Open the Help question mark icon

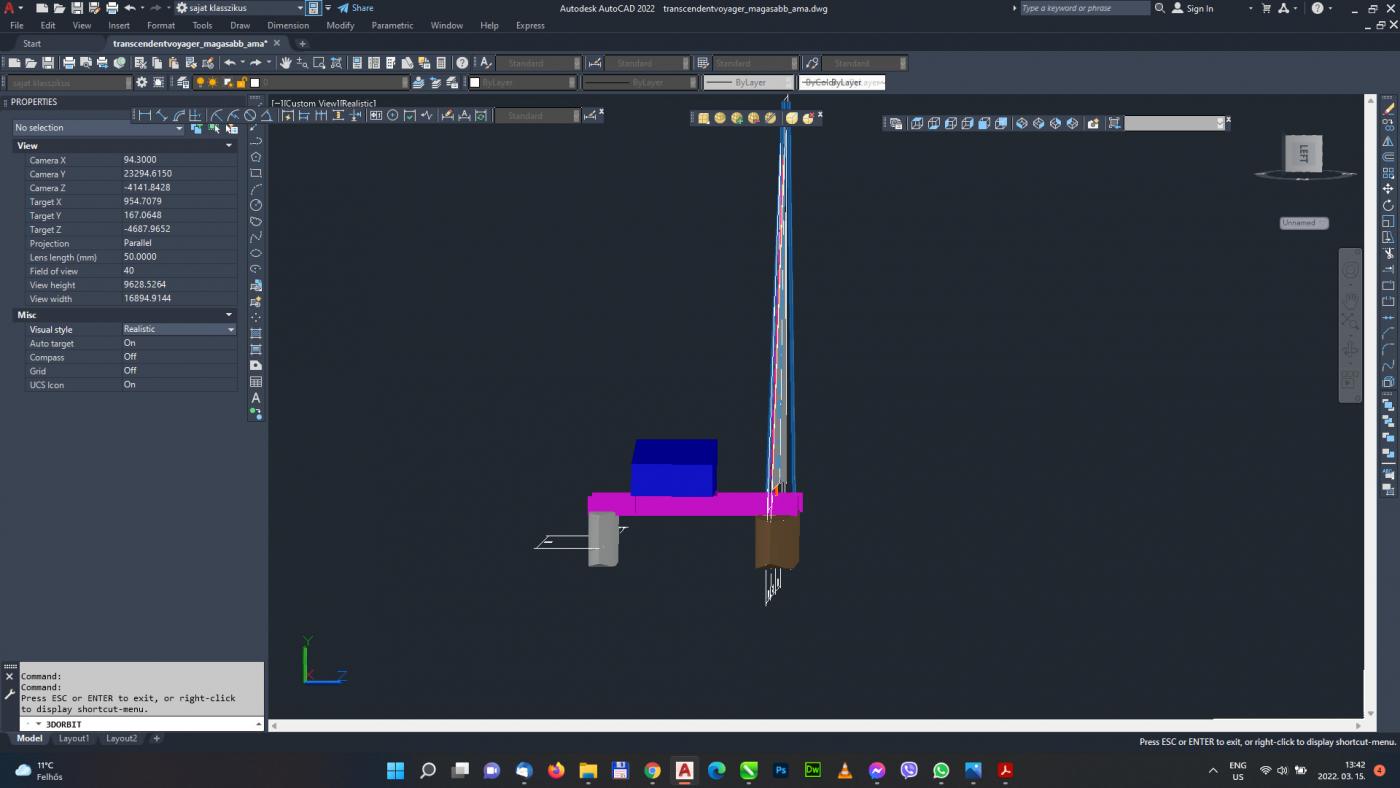[462, 63]
